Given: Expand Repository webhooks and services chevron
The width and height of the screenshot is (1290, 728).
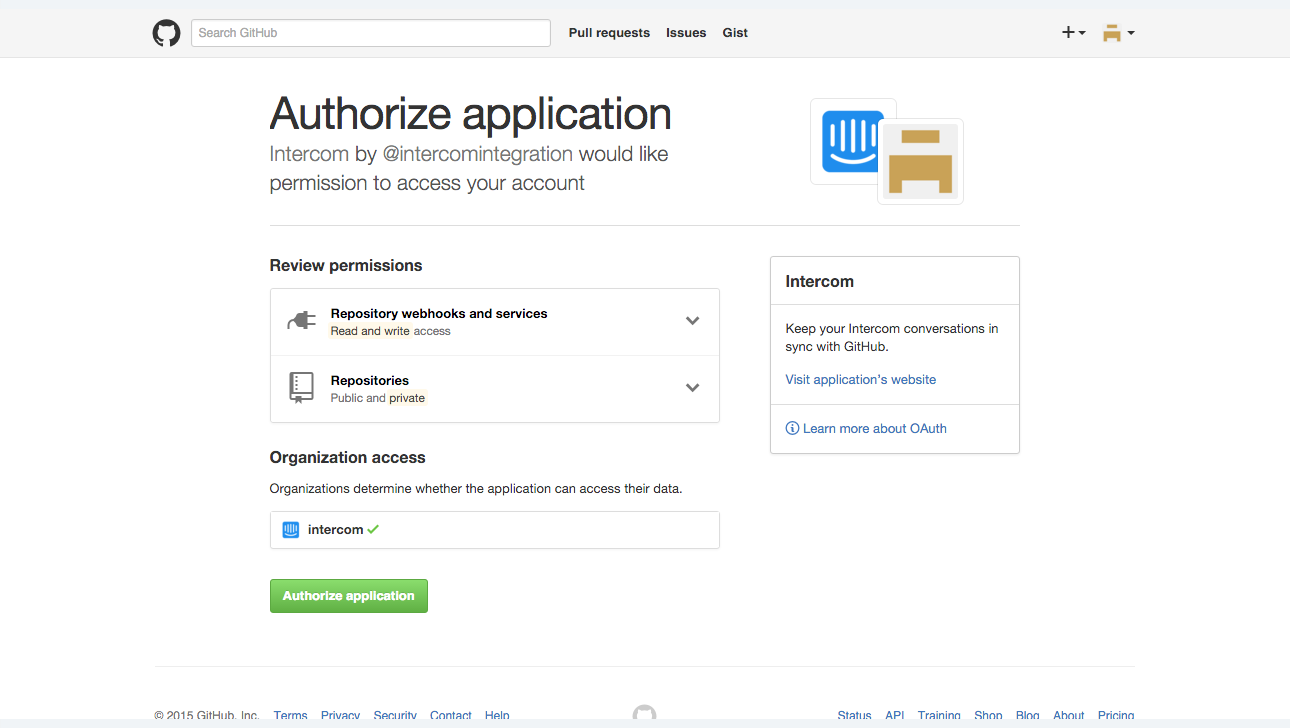Looking at the screenshot, I should pos(692,321).
